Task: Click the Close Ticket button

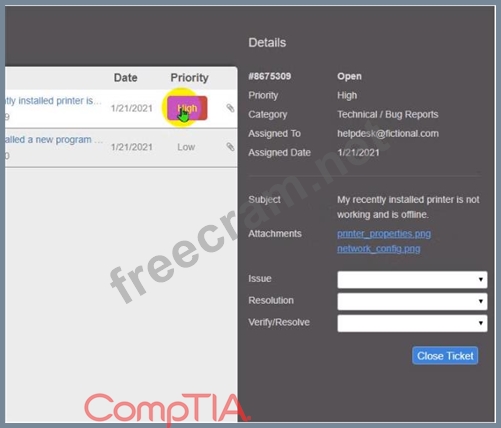Action: [445, 356]
